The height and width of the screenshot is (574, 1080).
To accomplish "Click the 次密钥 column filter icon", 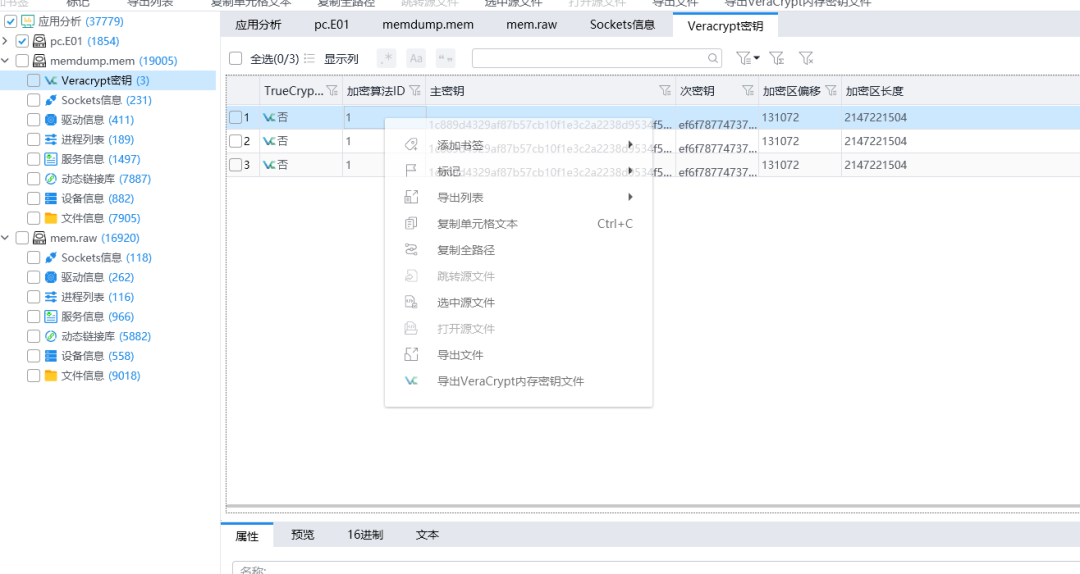I will (x=748, y=91).
